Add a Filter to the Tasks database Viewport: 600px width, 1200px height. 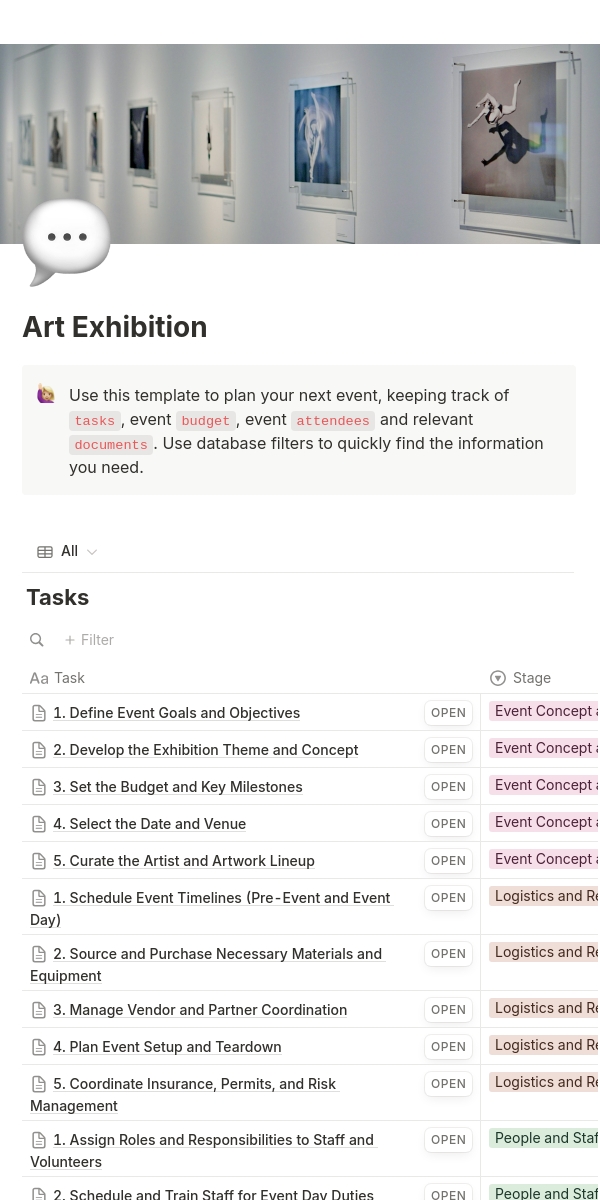tap(89, 640)
